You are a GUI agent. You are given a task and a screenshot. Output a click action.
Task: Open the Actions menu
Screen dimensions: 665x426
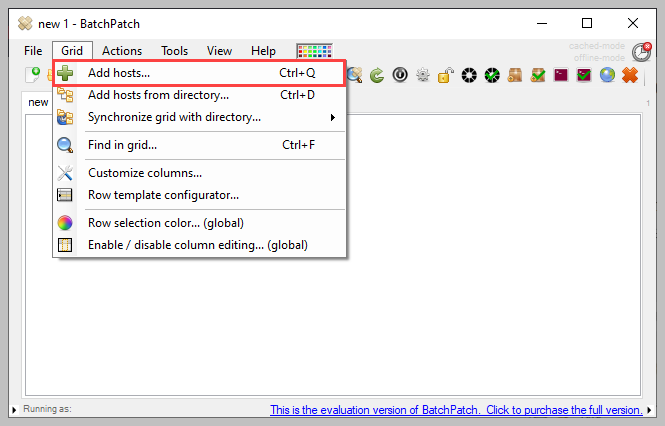122,51
